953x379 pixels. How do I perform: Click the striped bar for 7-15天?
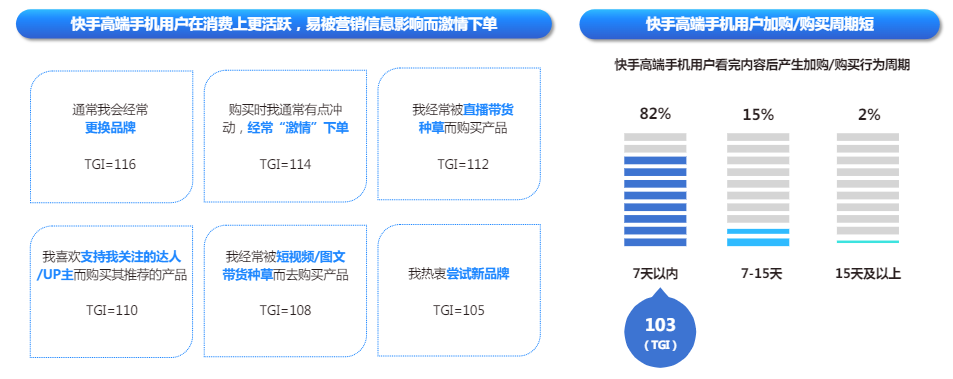click(758, 190)
